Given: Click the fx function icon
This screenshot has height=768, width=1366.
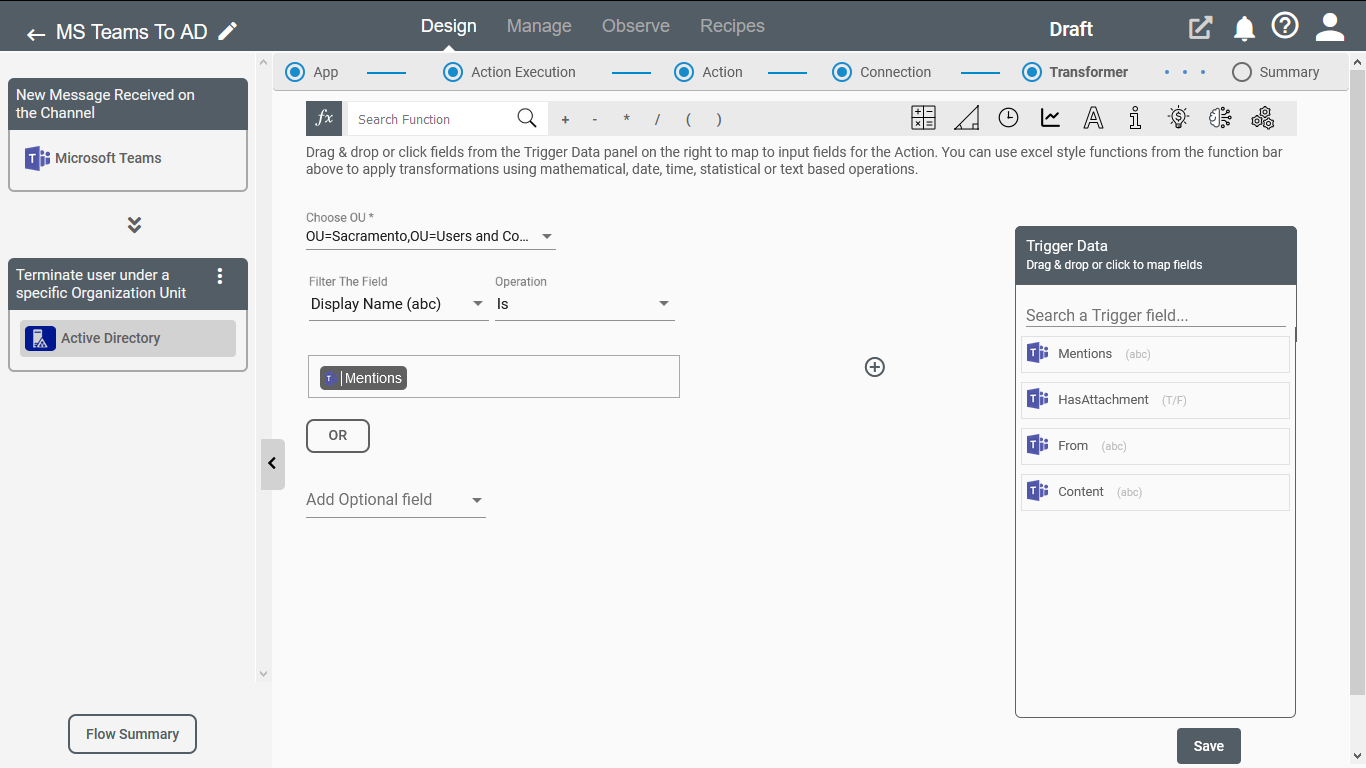Looking at the screenshot, I should (x=324, y=118).
